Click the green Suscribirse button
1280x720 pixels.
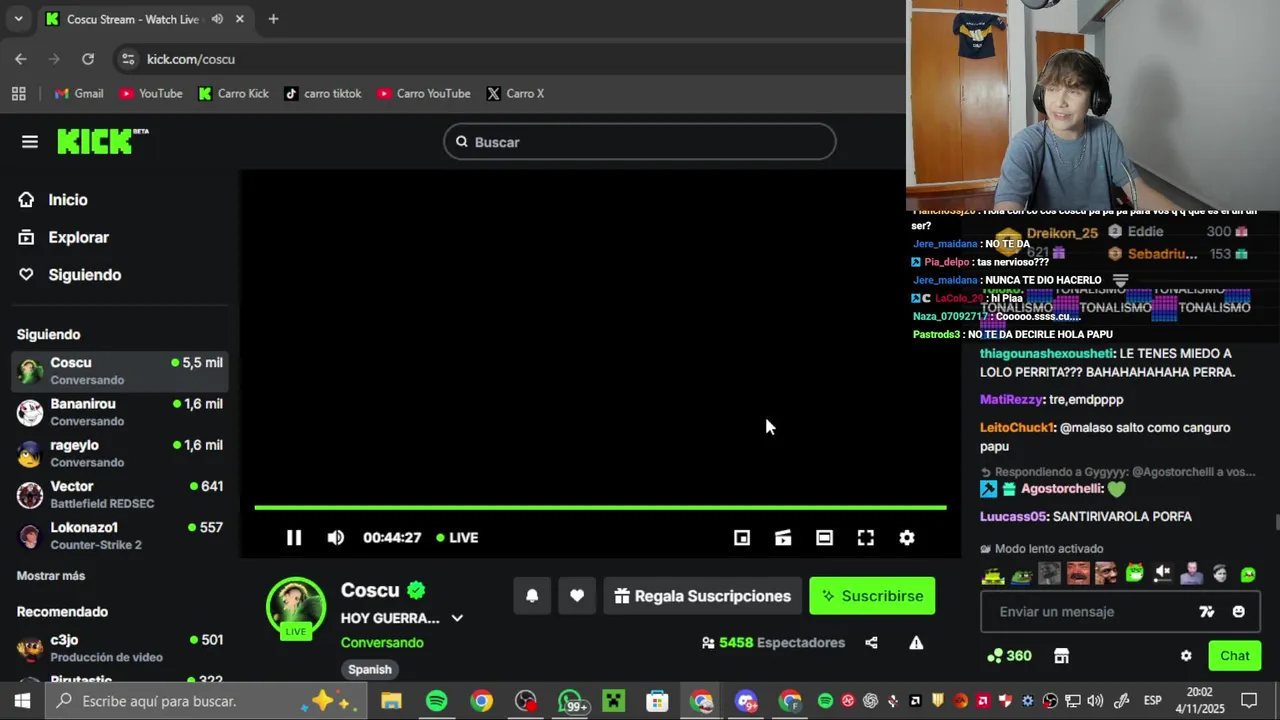click(872, 596)
